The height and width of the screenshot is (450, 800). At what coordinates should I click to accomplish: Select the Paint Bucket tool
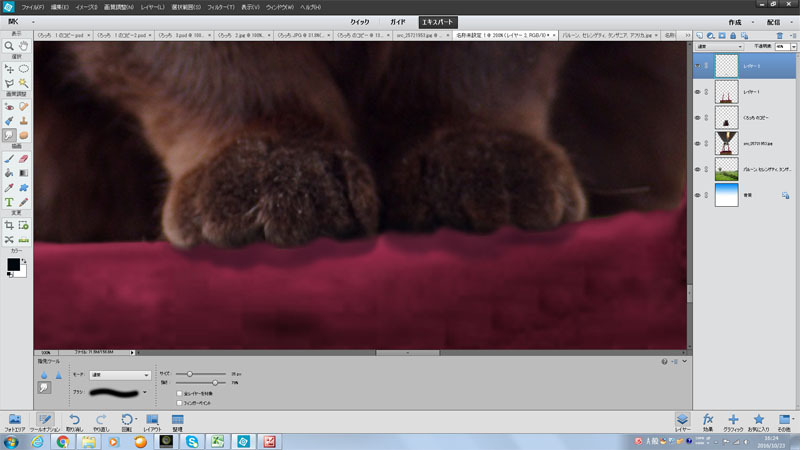[x=9, y=173]
